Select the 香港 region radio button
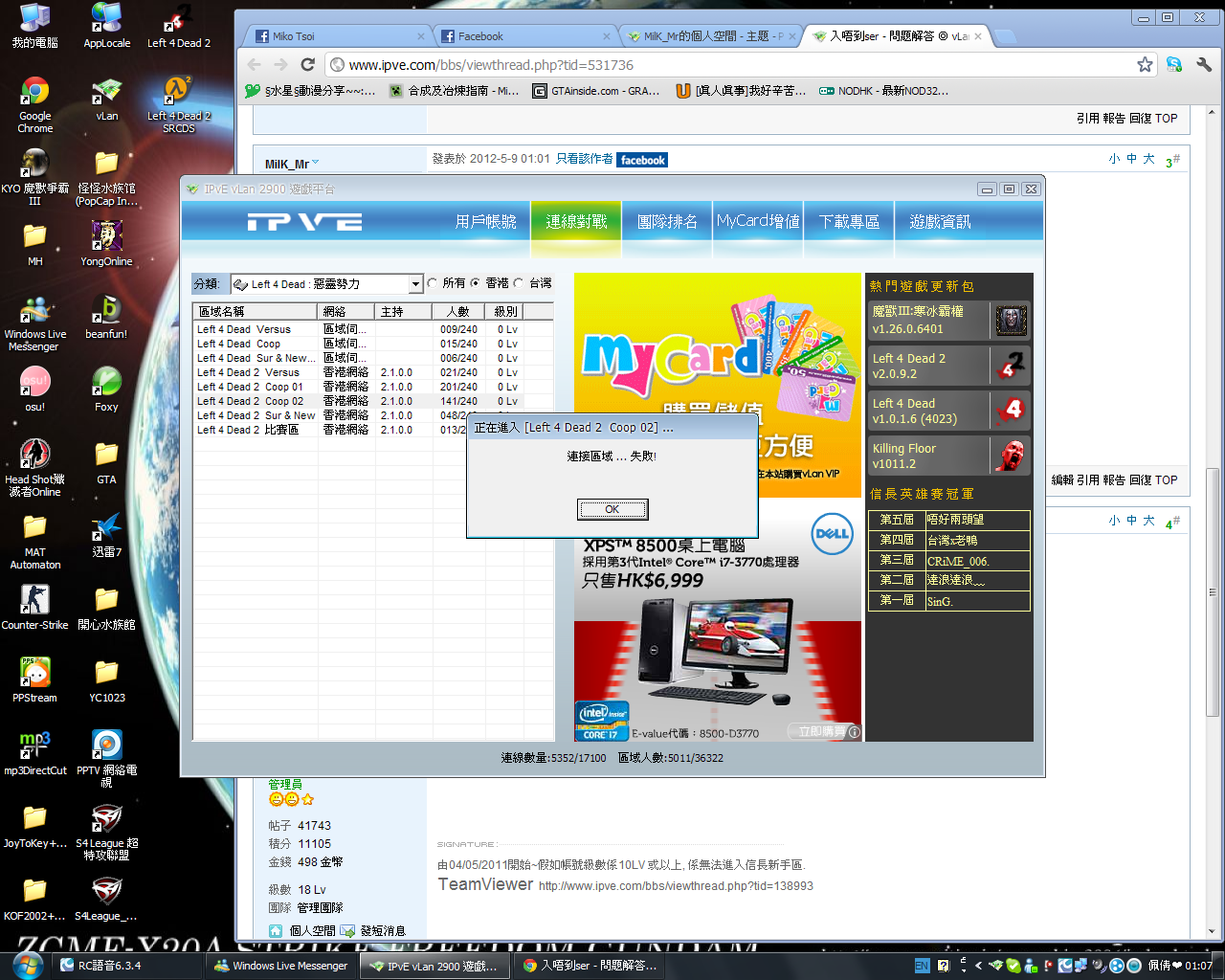The height and width of the screenshot is (980, 1225). pos(476,283)
